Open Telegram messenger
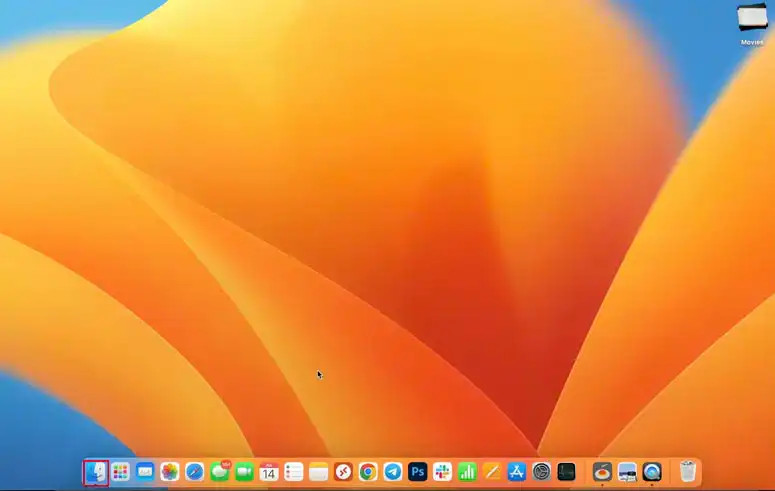775x491 pixels. click(x=393, y=472)
